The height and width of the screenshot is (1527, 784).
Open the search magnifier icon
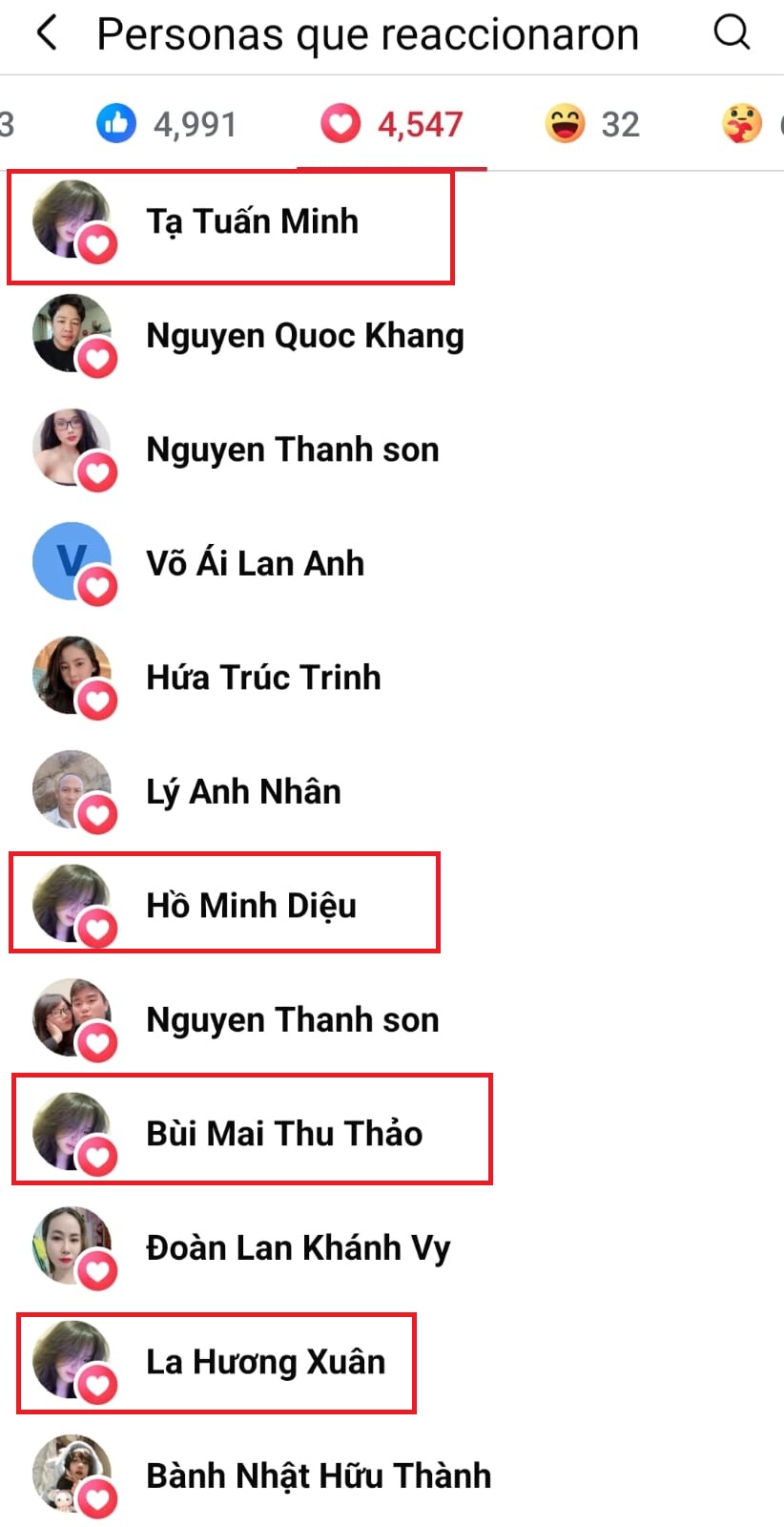(x=732, y=32)
